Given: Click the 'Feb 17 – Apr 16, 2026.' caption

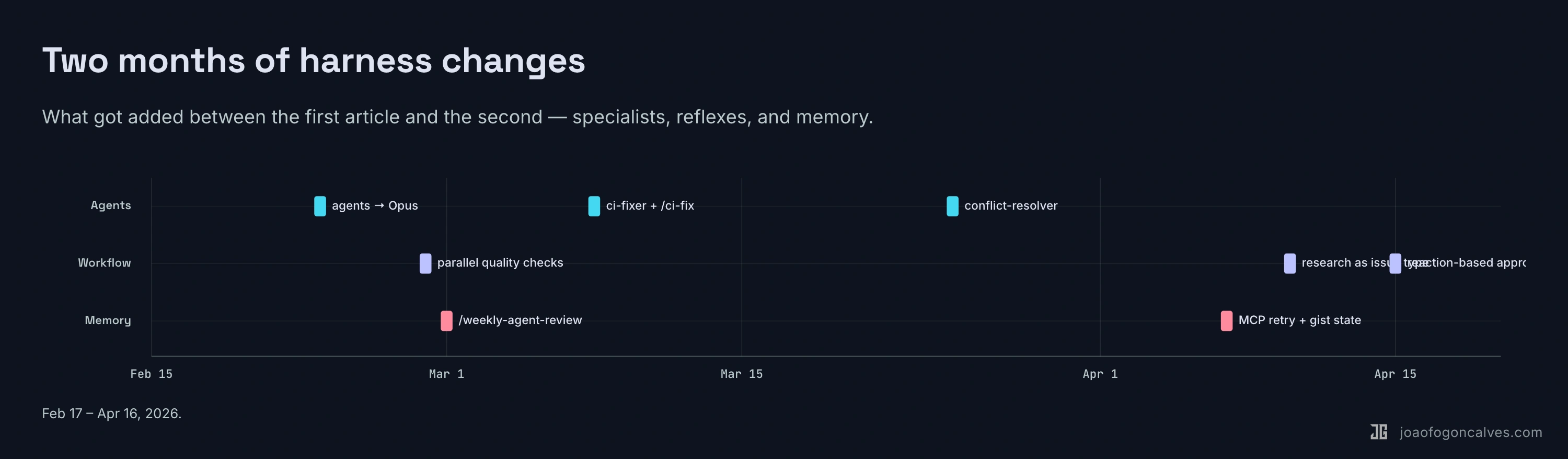Looking at the screenshot, I should point(111,414).
